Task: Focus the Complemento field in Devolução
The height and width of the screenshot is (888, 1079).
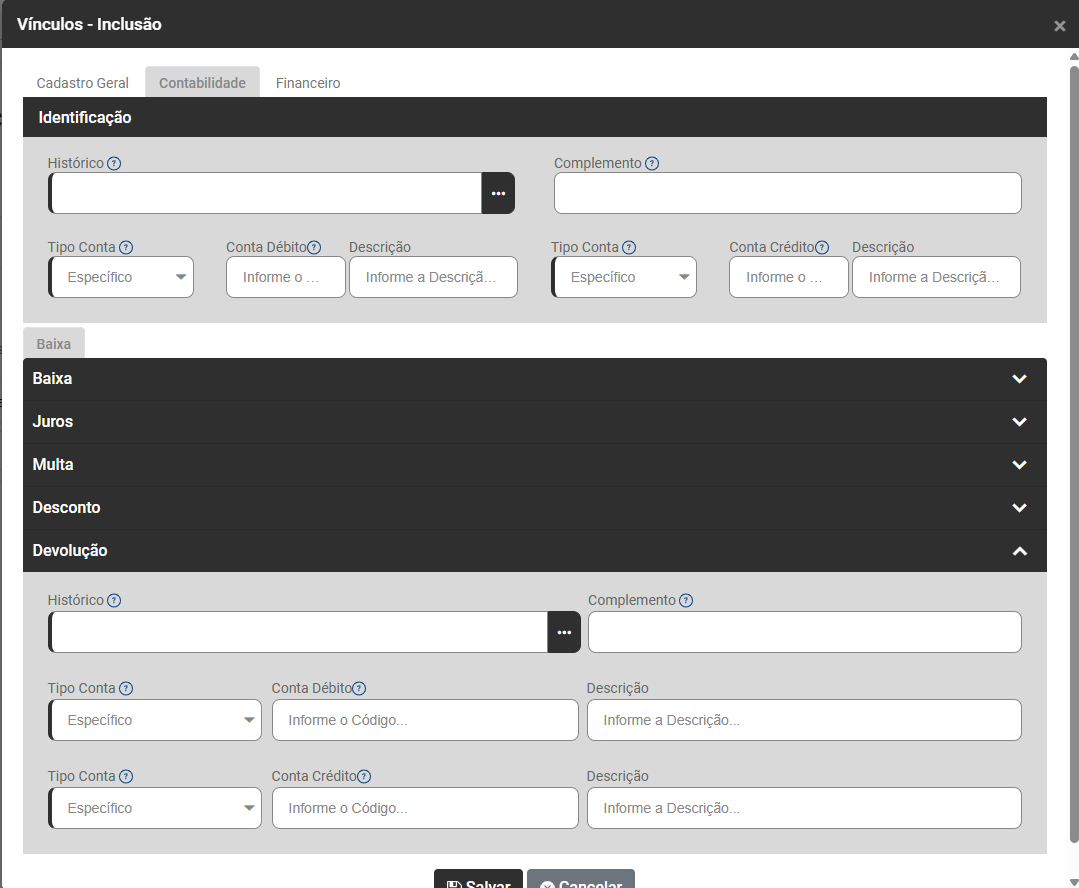Action: coord(805,632)
